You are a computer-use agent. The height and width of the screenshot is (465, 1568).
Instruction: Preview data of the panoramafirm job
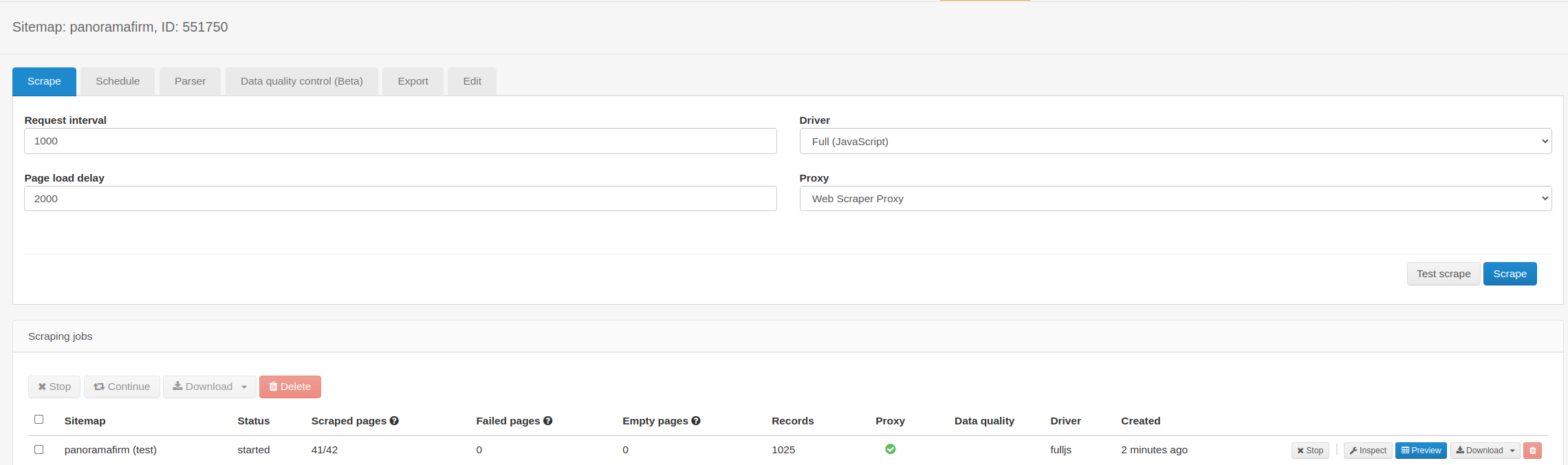click(1421, 451)
